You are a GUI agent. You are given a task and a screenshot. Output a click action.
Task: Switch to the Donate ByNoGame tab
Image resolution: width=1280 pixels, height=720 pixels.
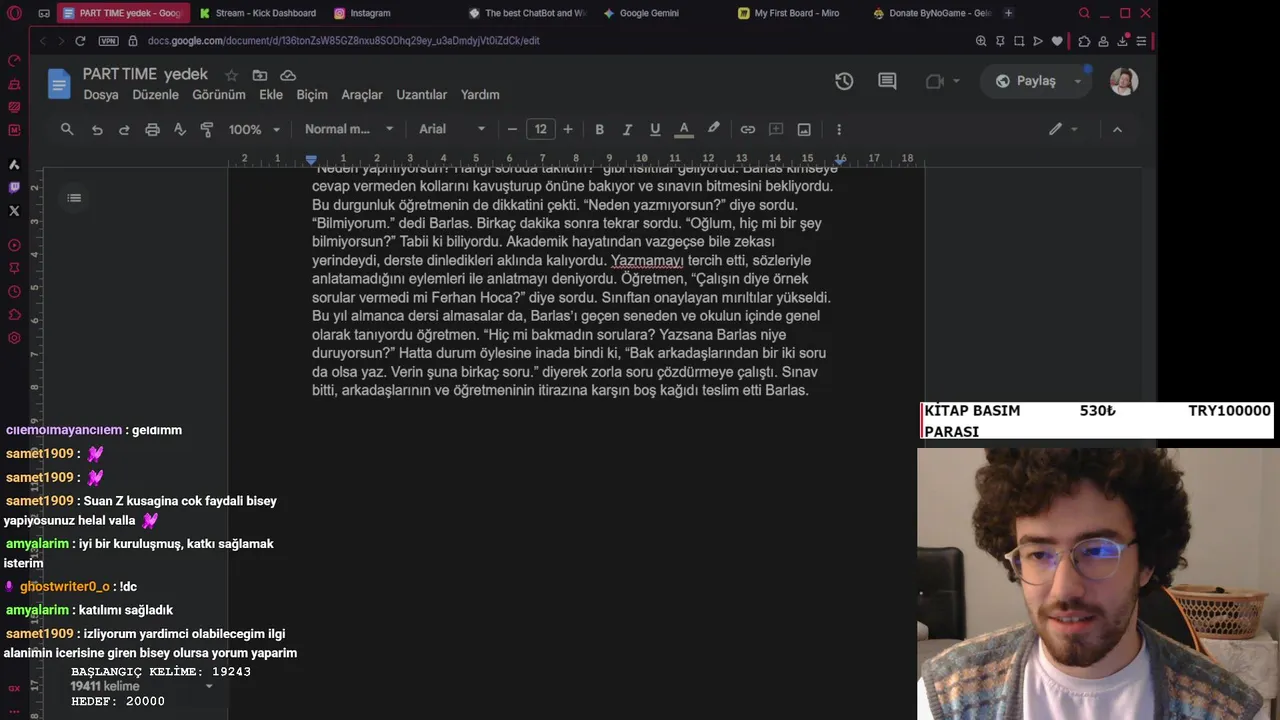tap(932, 13)
